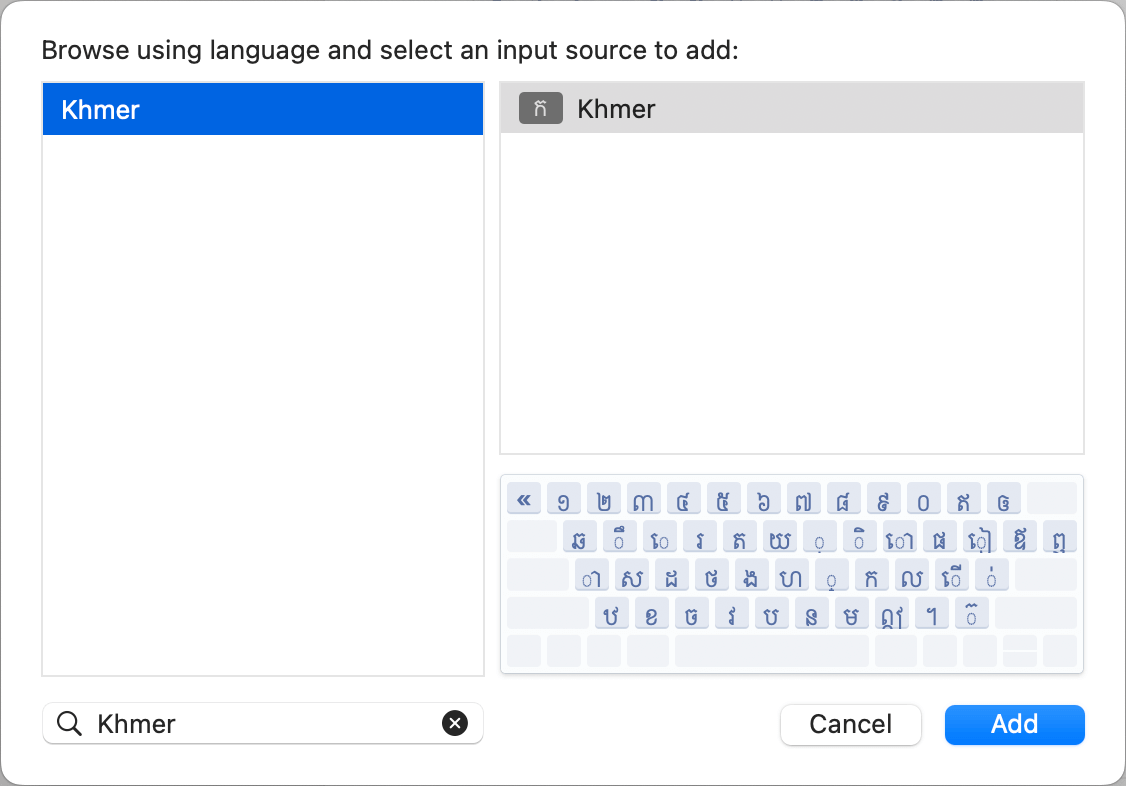The image size is (1126, 786).
Task: Click the Khmer input source glyph icon
Action: click(x=541, y=109)
